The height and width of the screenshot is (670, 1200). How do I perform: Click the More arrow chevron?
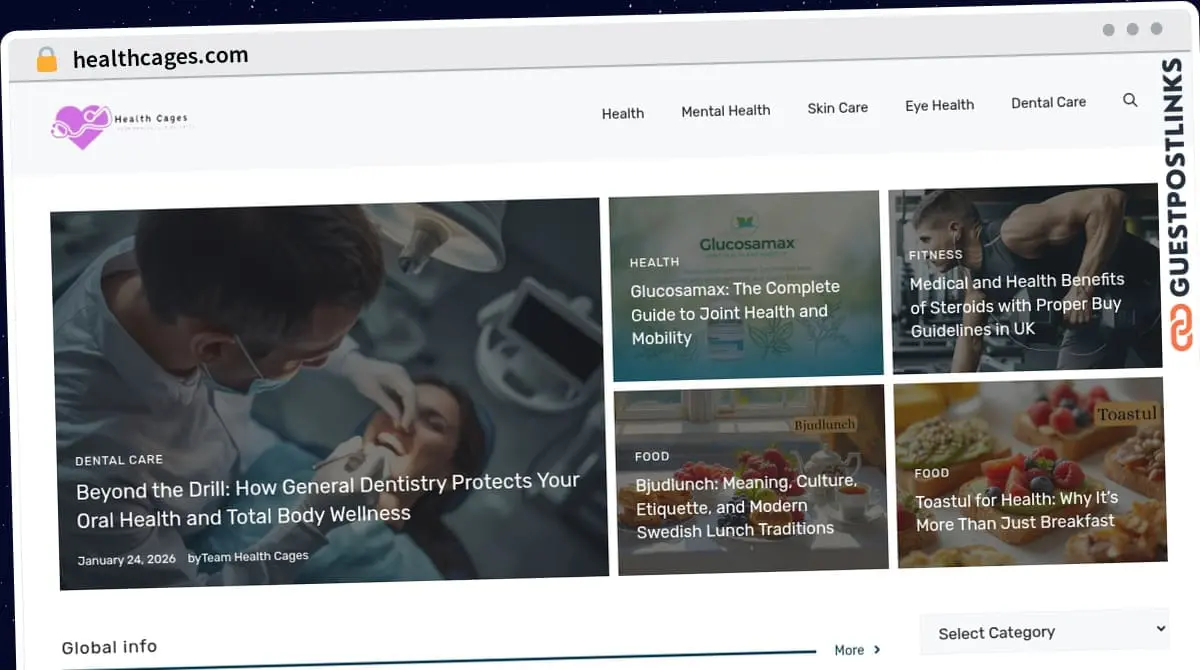click(x=877, y=649)
